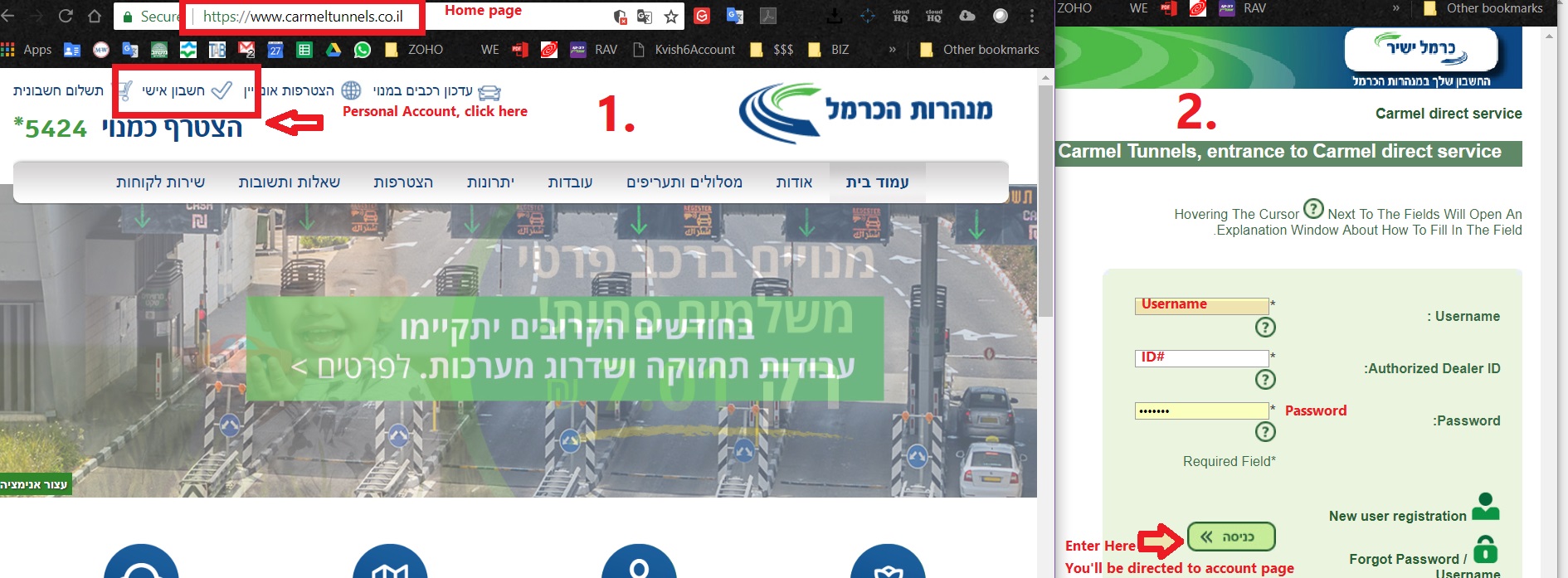Open Chrome's three-dot menu
Screen dimensions: 1568x578
pyautogui.click(x=1032, y=16)
